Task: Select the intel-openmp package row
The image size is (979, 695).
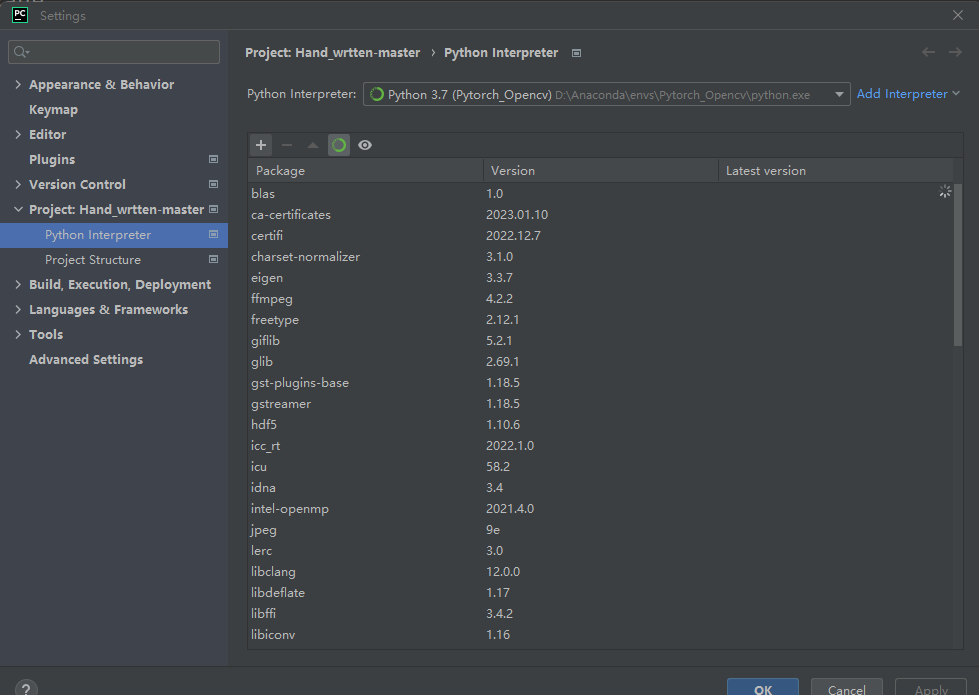Action: coord(600,508)
